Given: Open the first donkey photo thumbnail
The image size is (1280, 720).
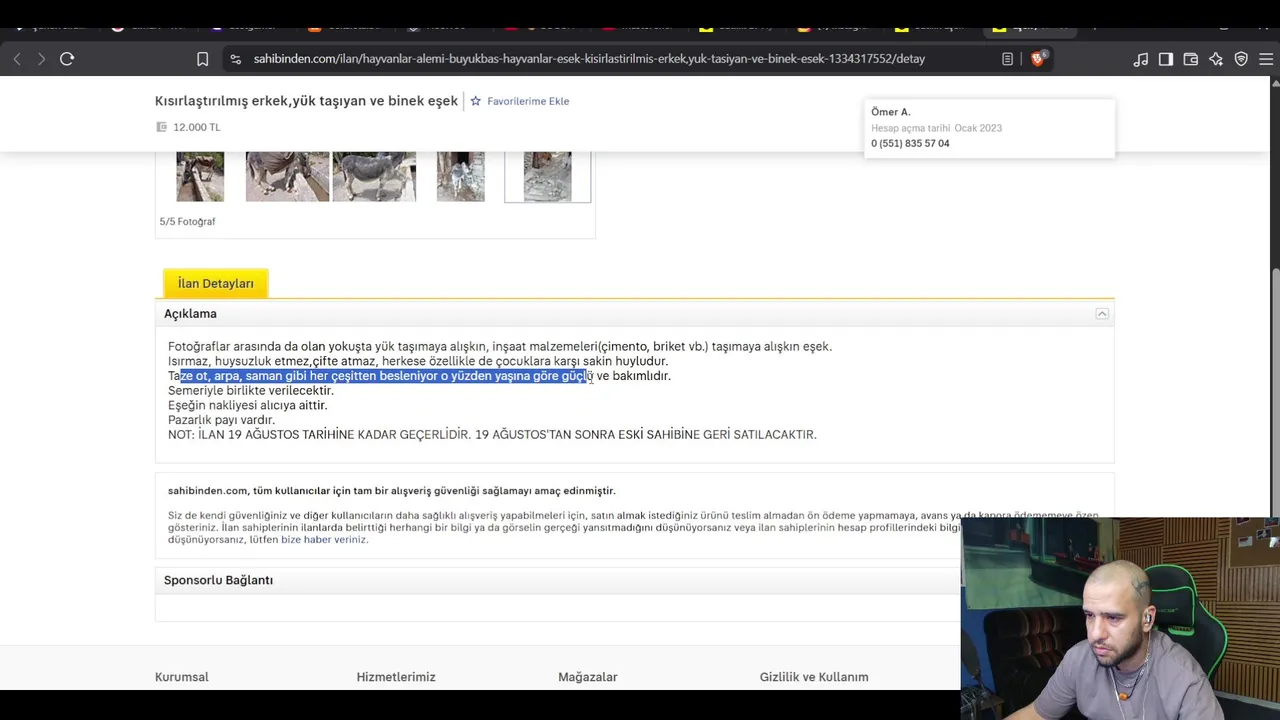Looking at the screenshot, I should click(200, 177).
